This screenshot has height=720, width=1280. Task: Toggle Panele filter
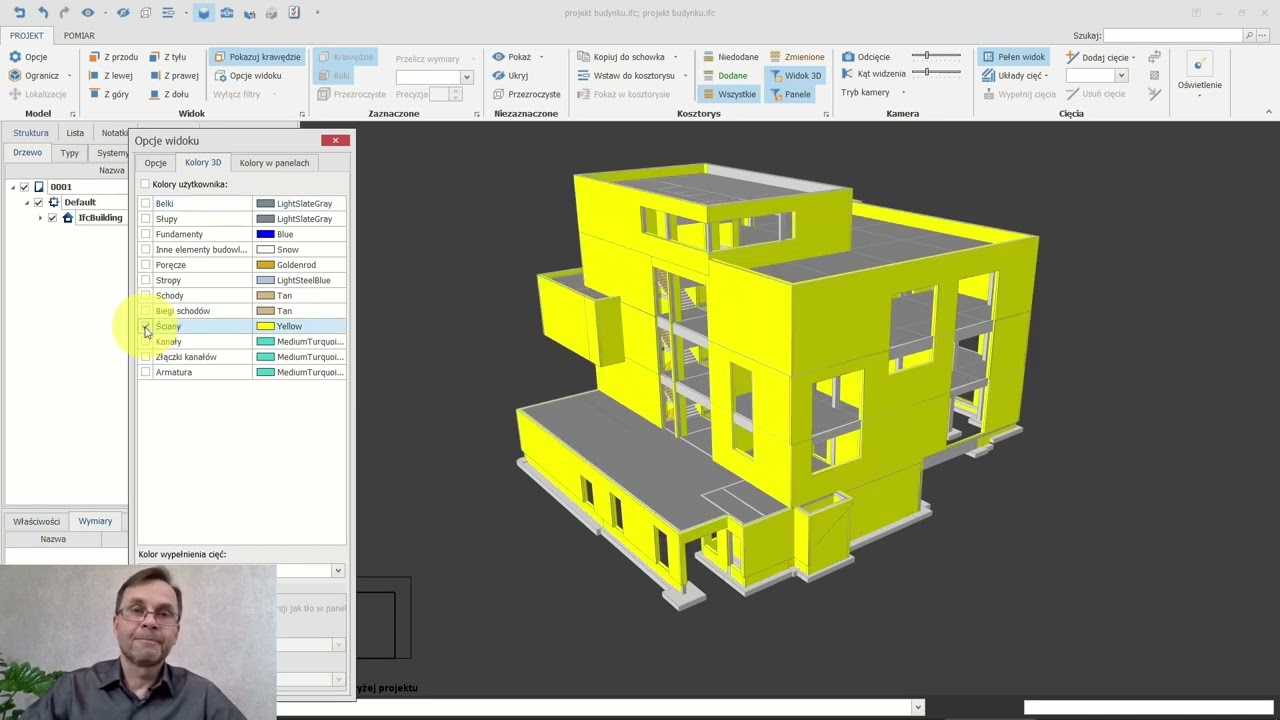[790, 94]
